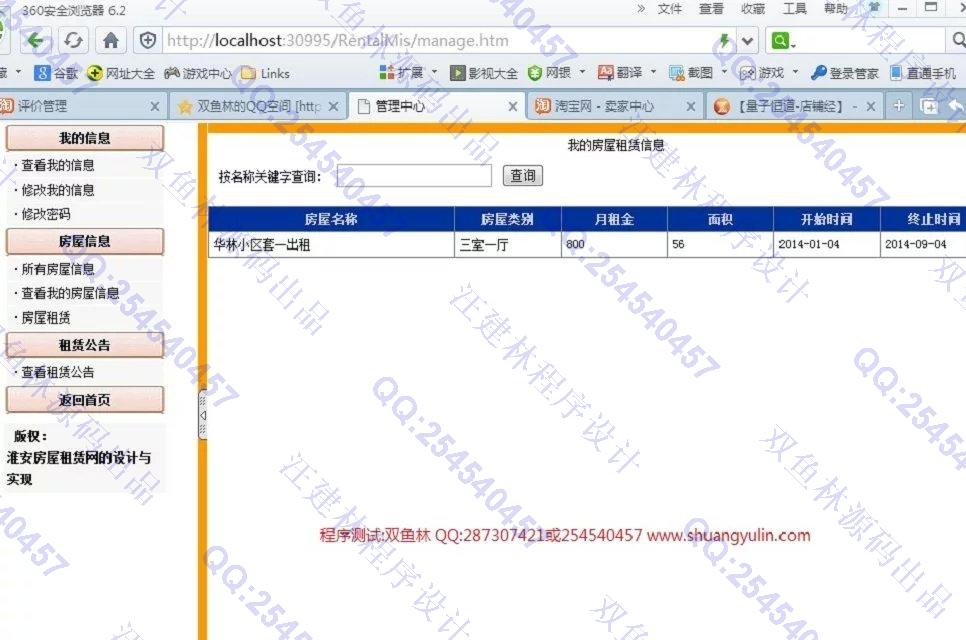The image size is (966, 640).
Task: Open the 谷歌 bookmark
Action: [x=57, y=73]
